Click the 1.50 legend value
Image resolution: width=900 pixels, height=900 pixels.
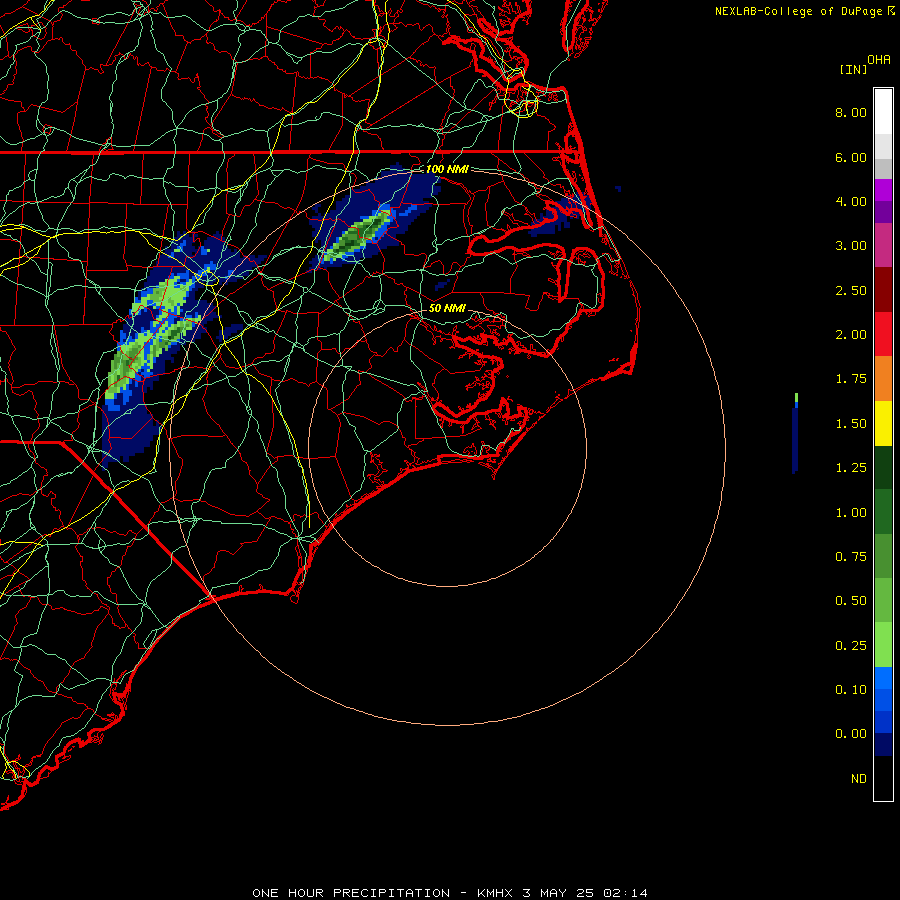coord(851,424)
